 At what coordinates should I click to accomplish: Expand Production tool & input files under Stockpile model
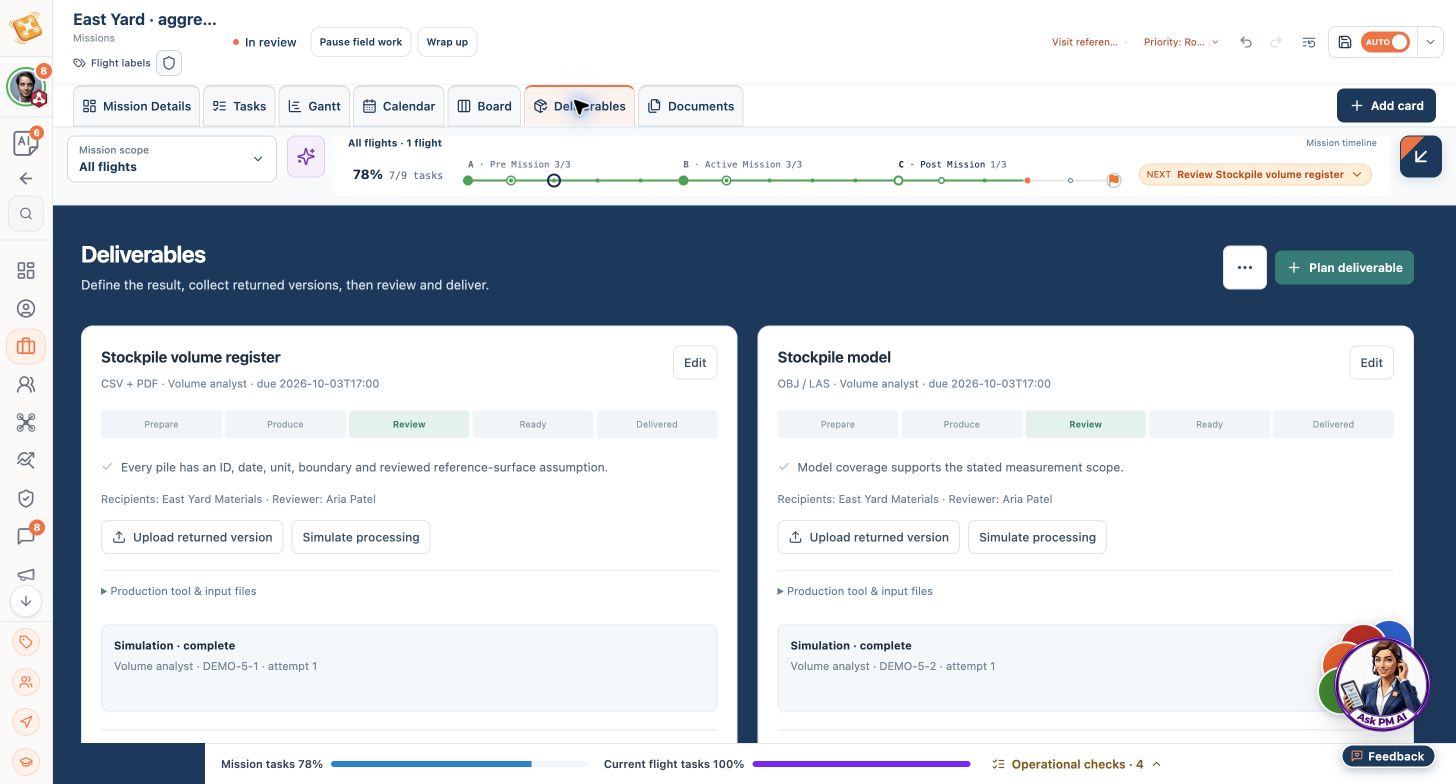pyautogui.click(x=855, y=591)
